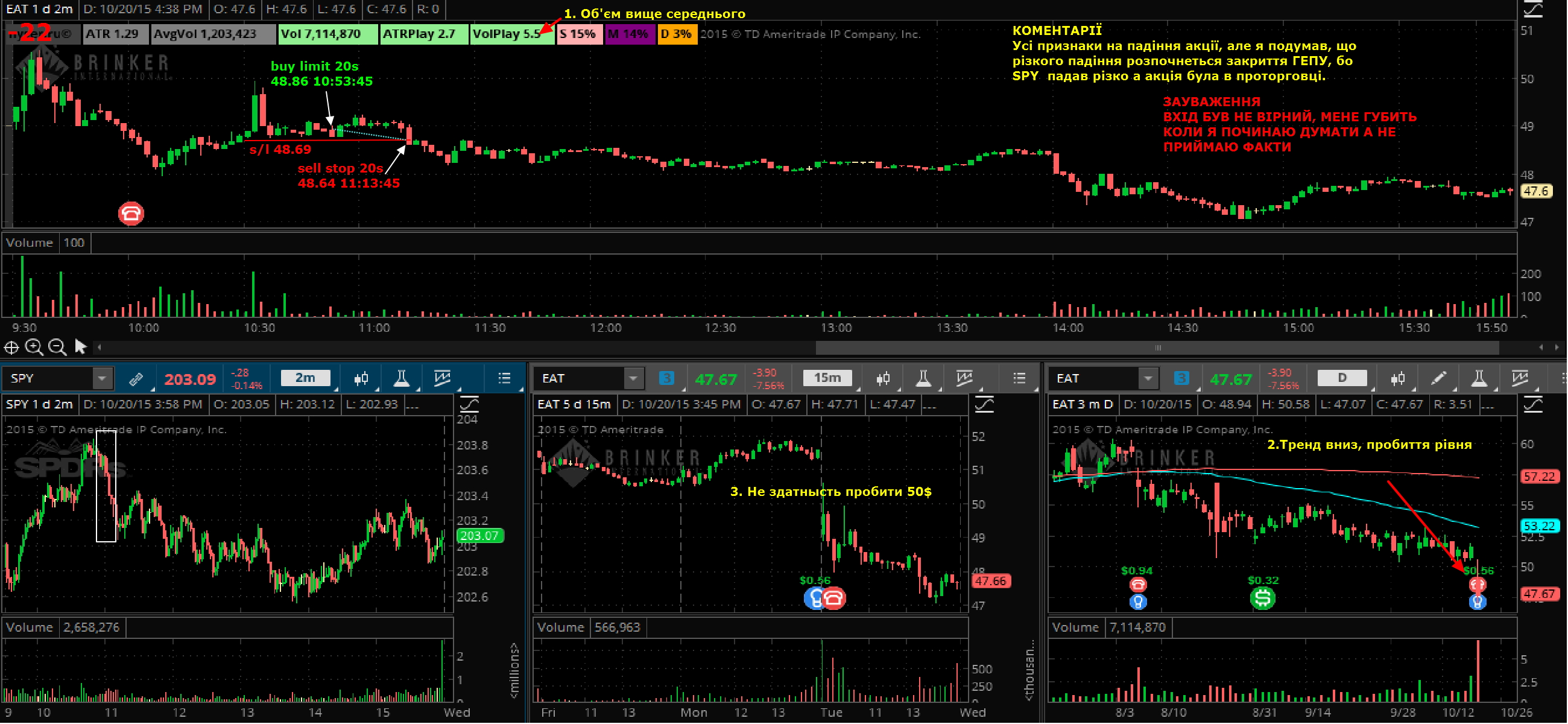This screenshot has height=724, width=1568.
Task: Expand the symbol dropdown in EAT daily panel
Action: (1148, 379)
